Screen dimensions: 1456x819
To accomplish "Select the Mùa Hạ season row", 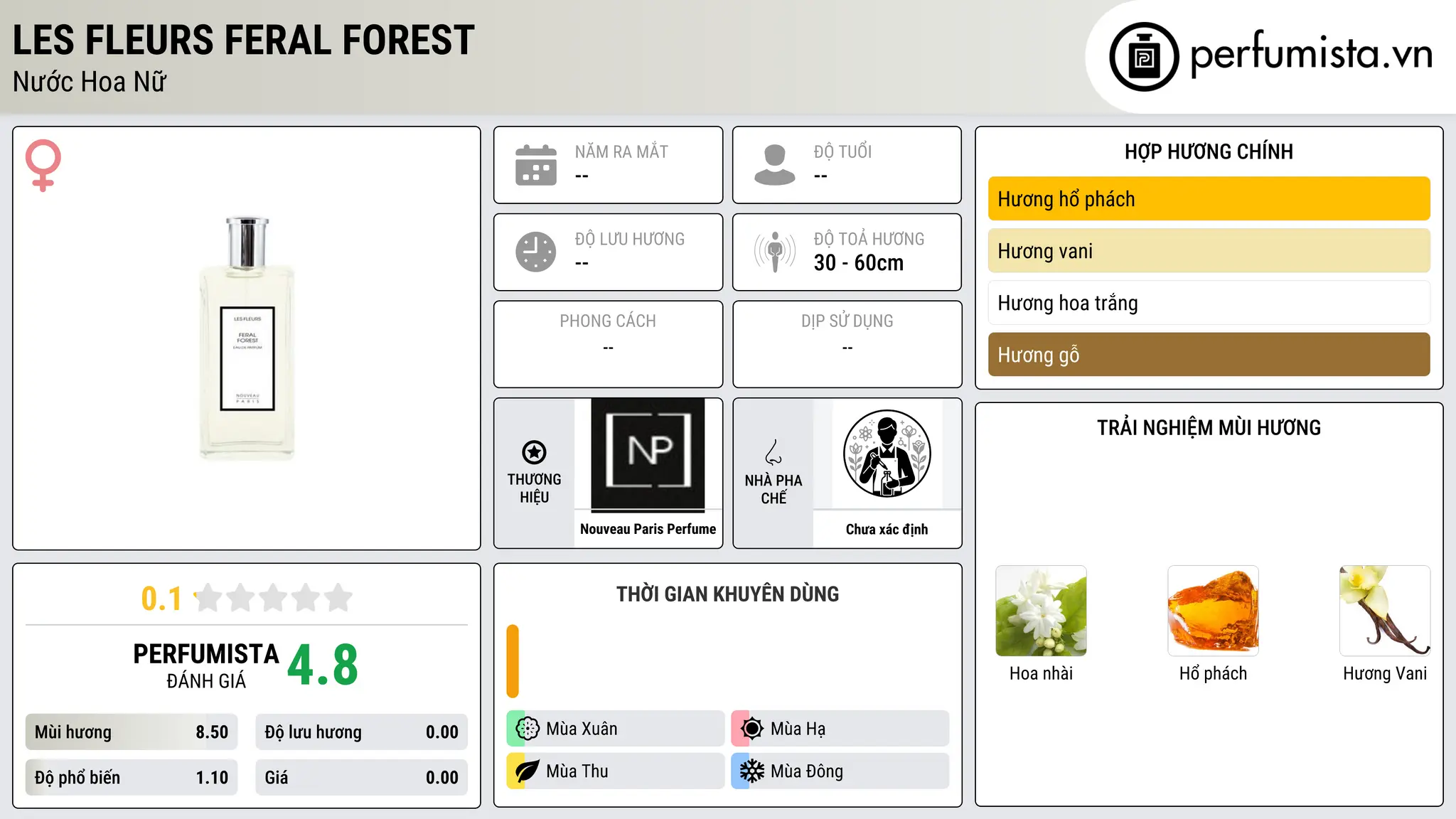I will 840,729.
